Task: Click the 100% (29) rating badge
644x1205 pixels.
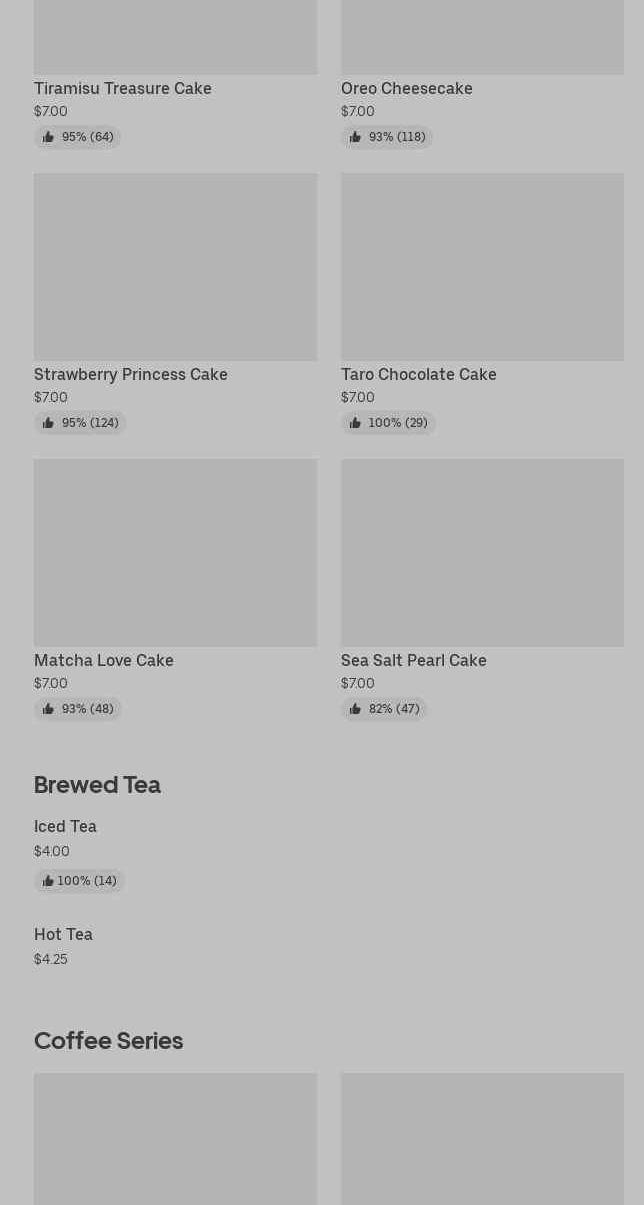Action: click(x=388, y=423)
